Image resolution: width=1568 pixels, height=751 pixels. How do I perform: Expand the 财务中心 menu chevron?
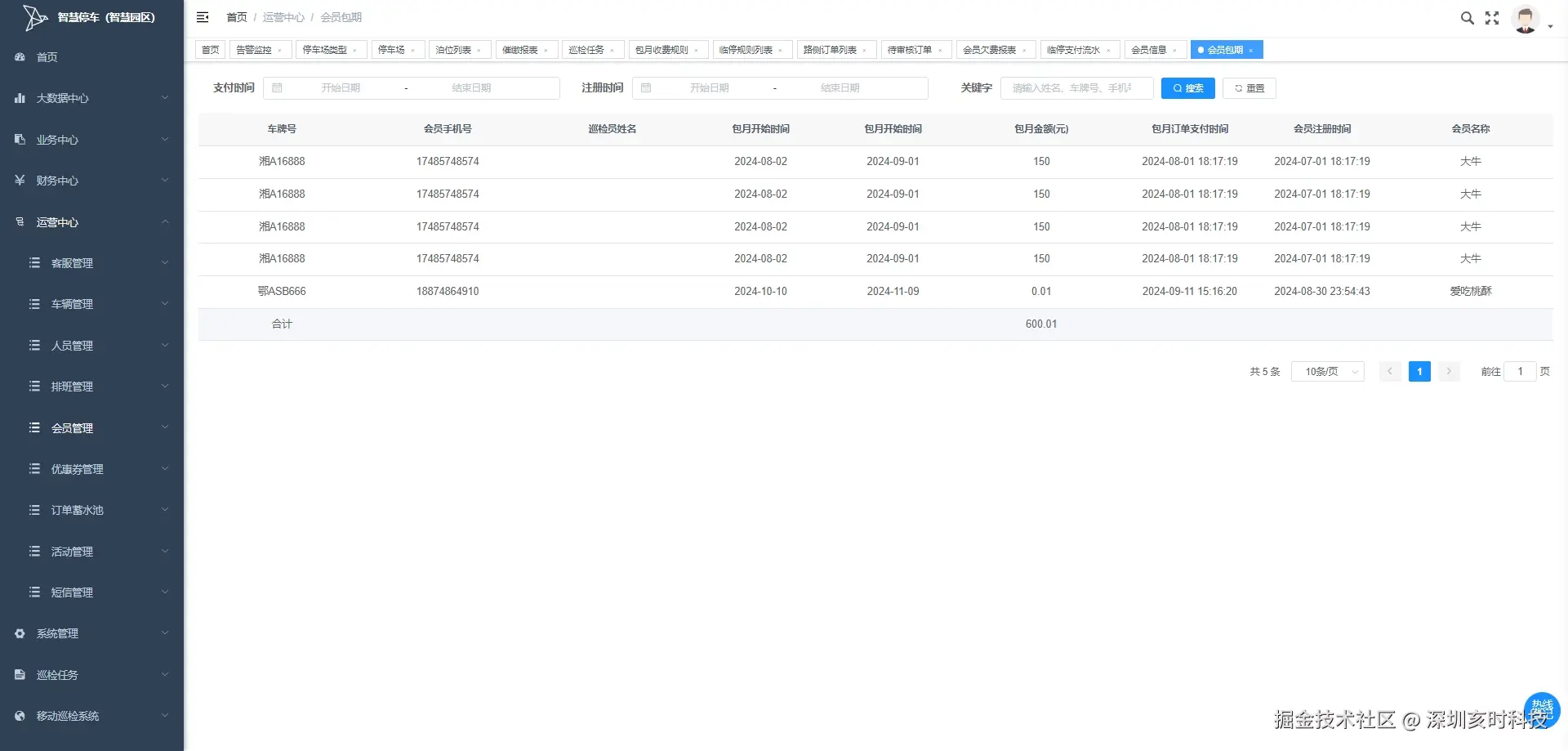coord(165,181)
